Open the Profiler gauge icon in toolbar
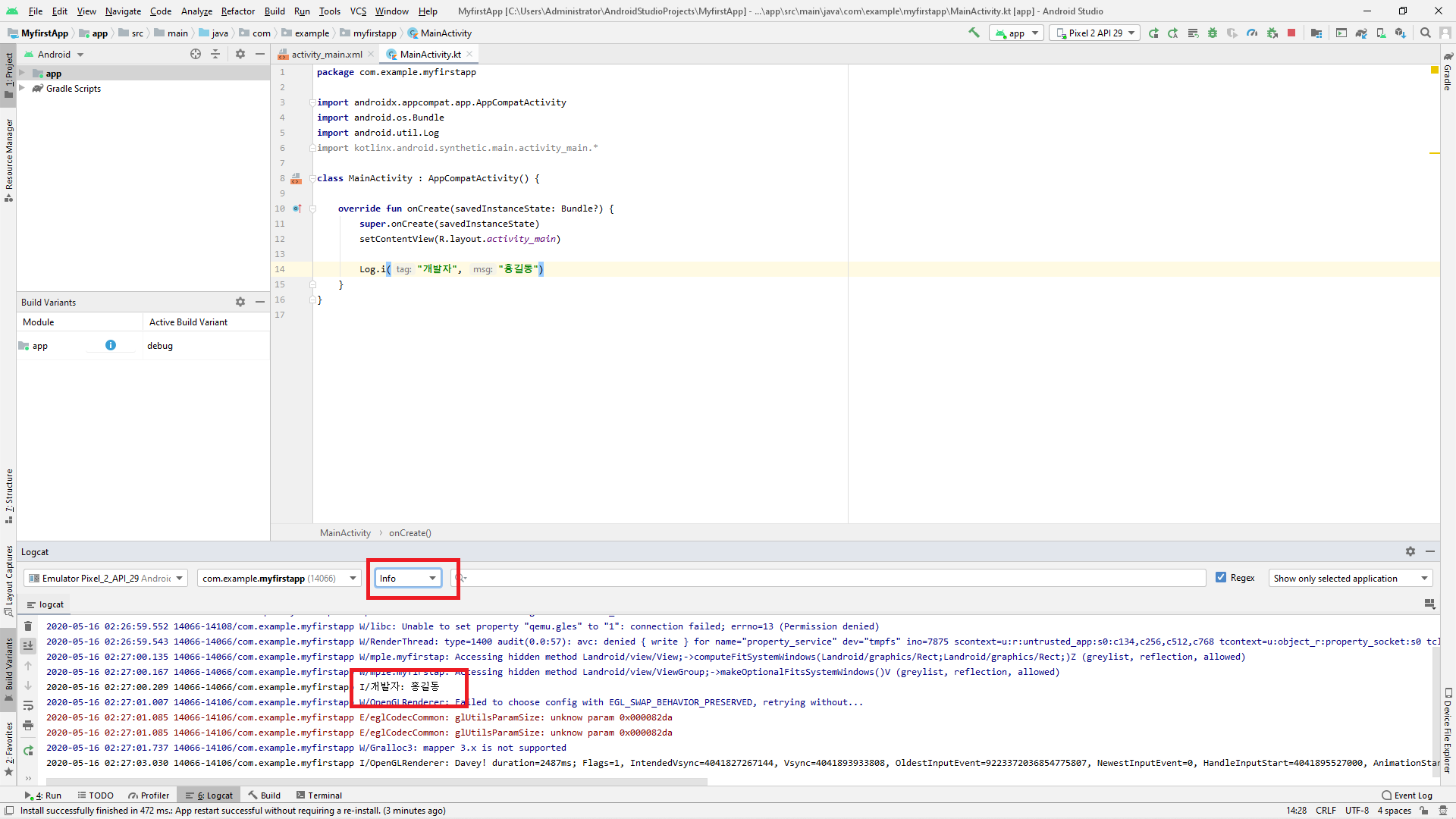1456x819 pixels. point(1252,33)
